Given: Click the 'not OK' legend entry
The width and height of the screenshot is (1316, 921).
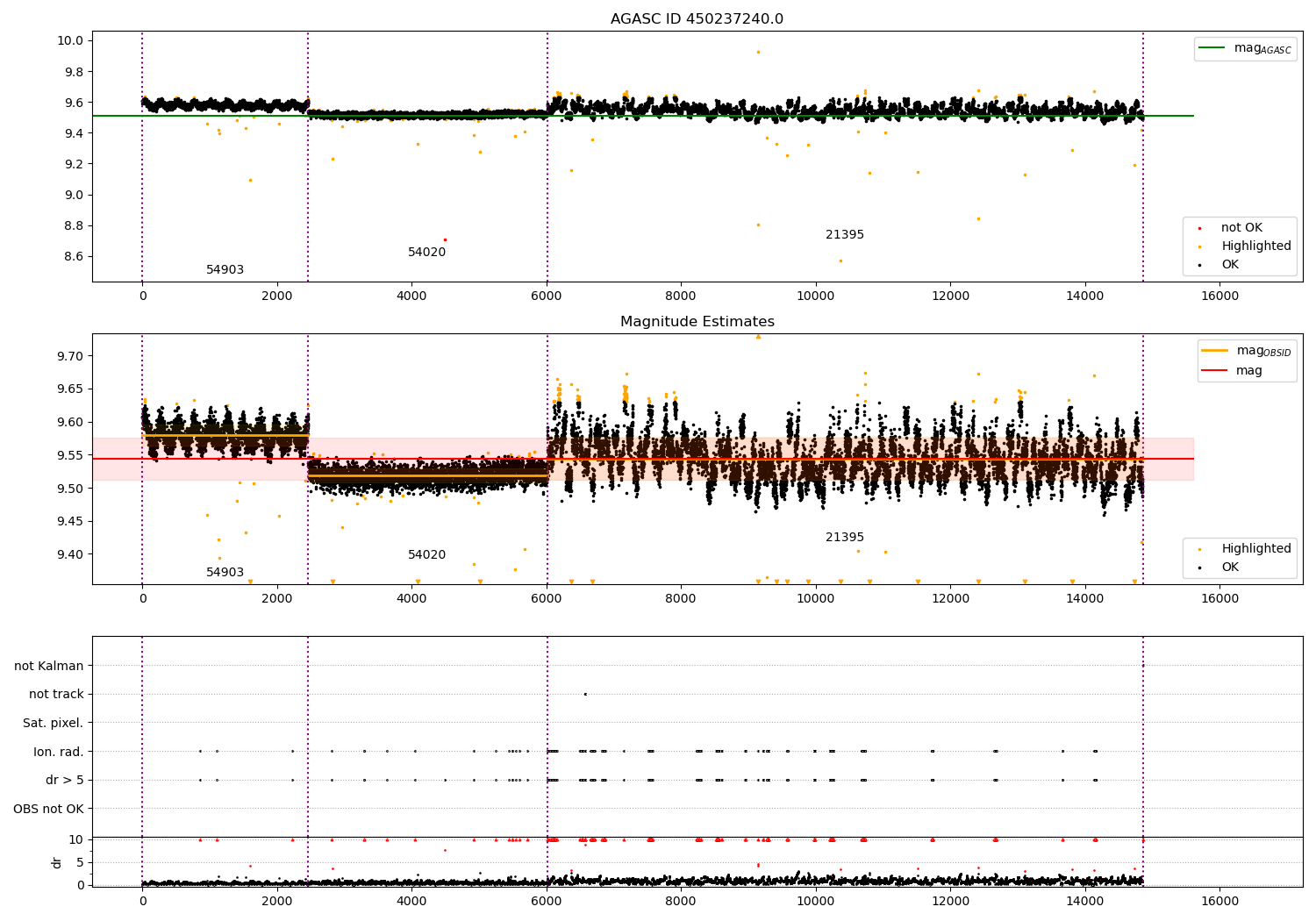Looking at the screenshot, I should click(x=1241, y=228).
